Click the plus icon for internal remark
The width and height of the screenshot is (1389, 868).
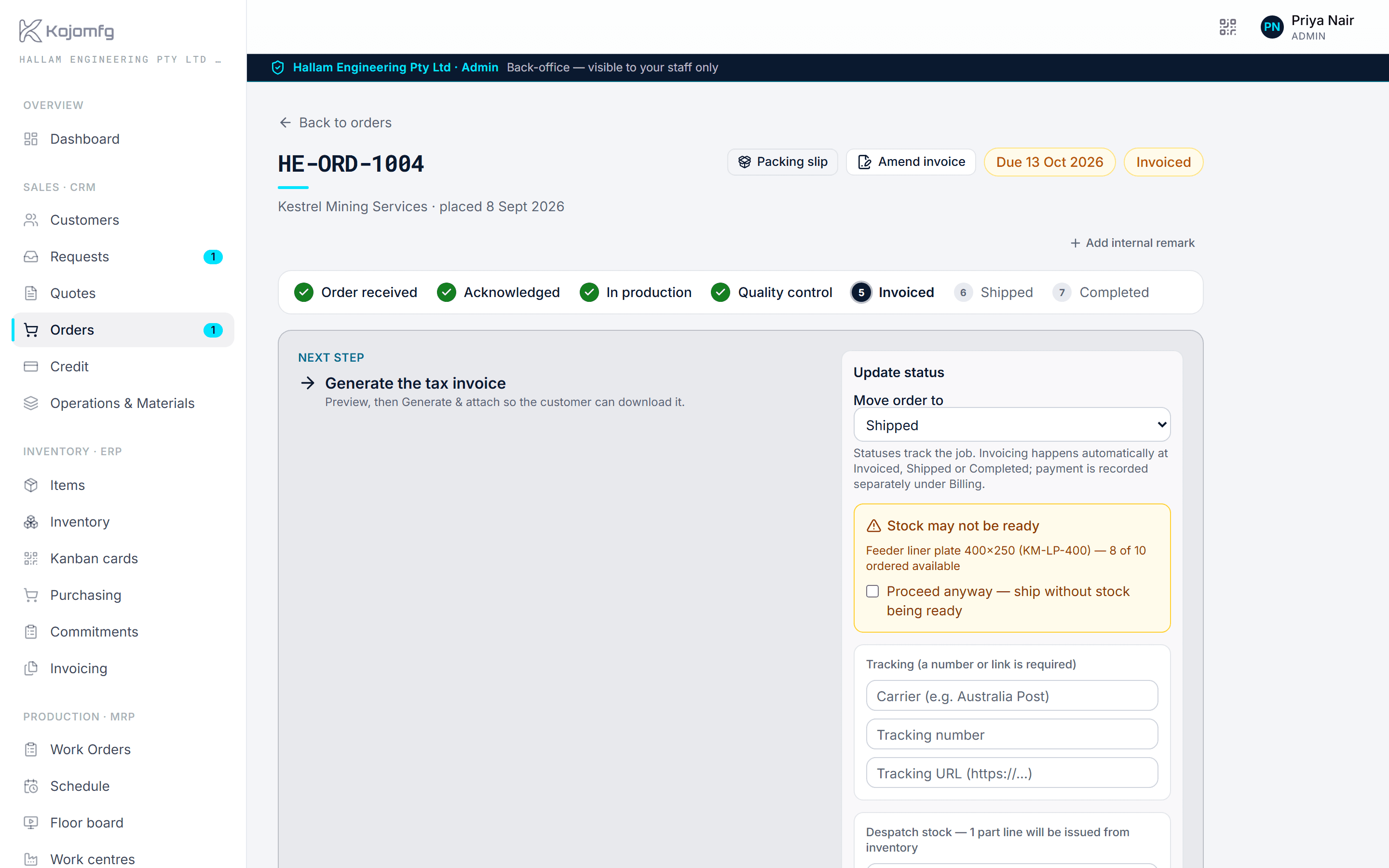[1076, 244]
